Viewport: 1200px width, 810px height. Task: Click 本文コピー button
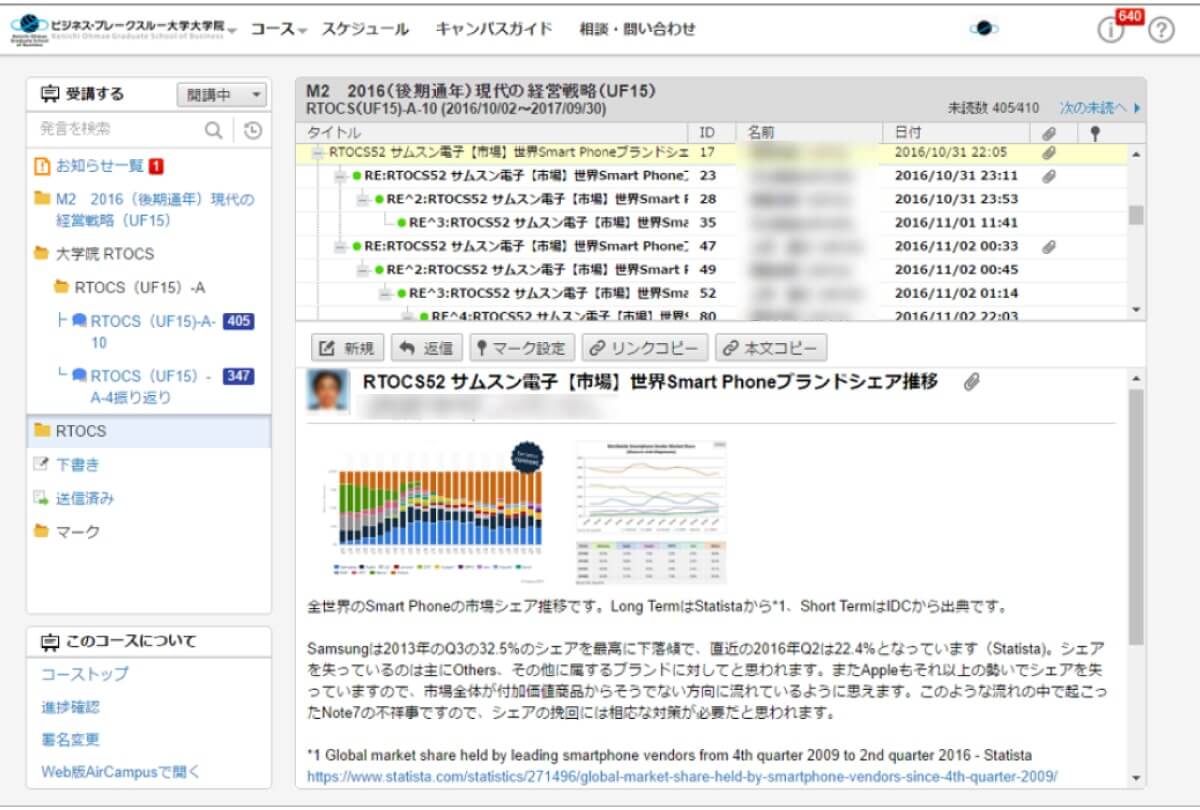point(771,348)
